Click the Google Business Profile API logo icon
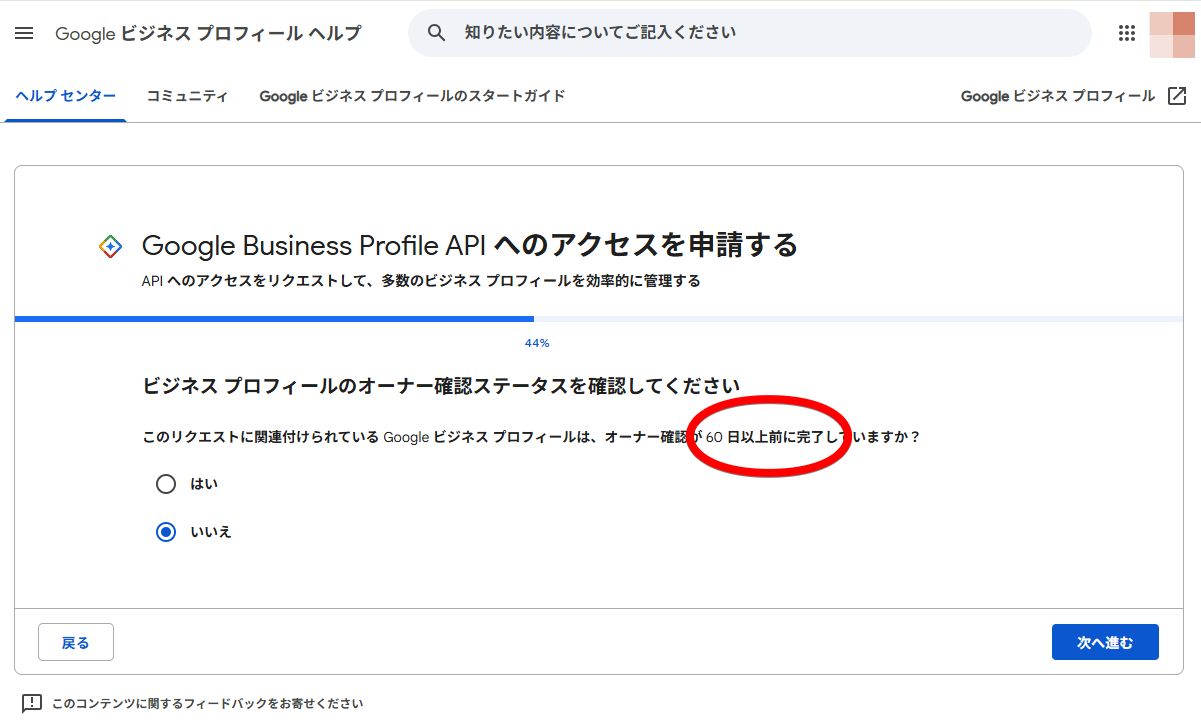Viewport: 1201px width, 725px height. [x=111, y=246]
